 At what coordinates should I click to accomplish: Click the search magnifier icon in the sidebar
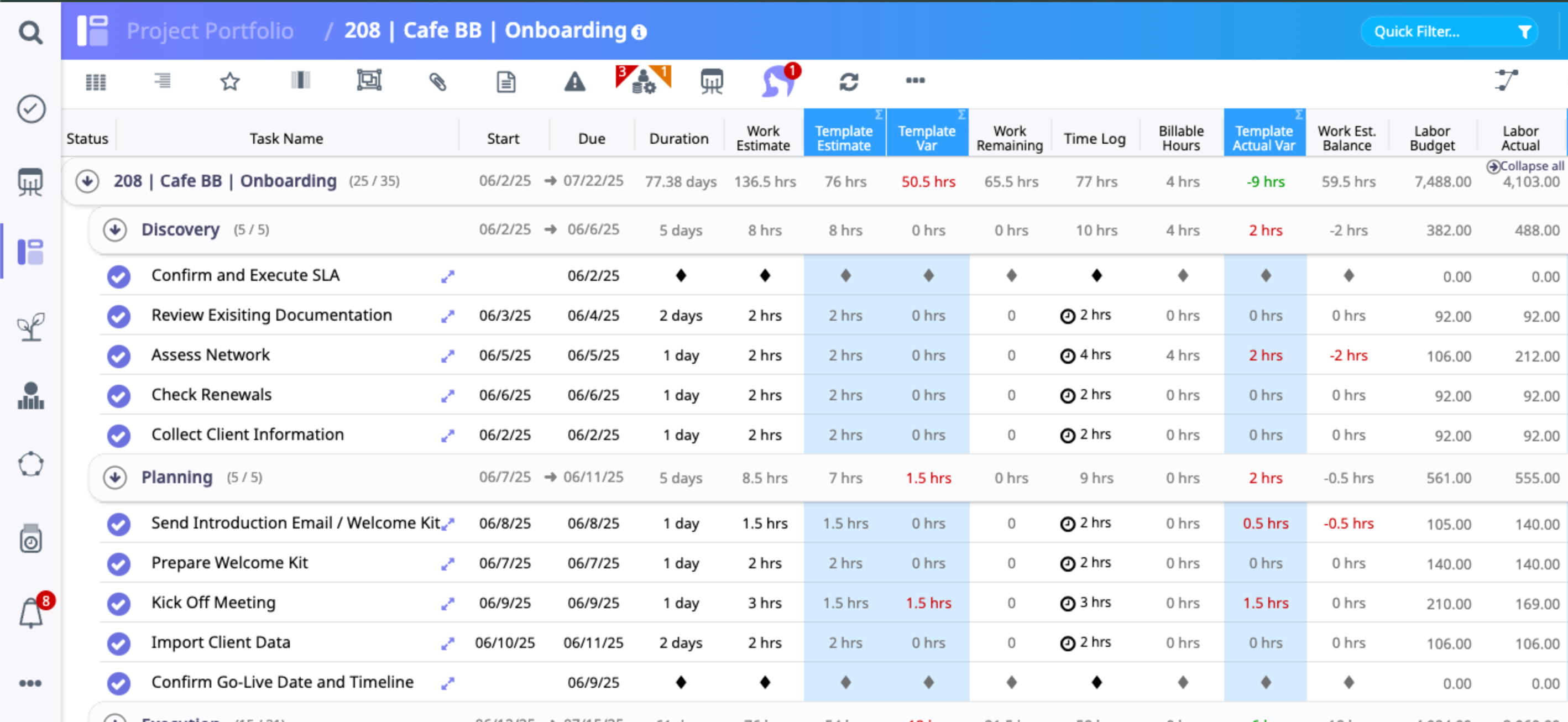coord(30,32)
